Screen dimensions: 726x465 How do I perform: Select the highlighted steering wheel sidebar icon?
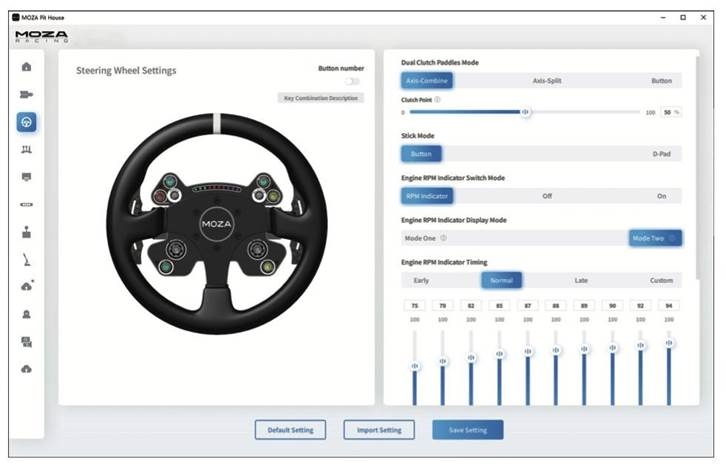pyautogui.click(x=26, y=122)
